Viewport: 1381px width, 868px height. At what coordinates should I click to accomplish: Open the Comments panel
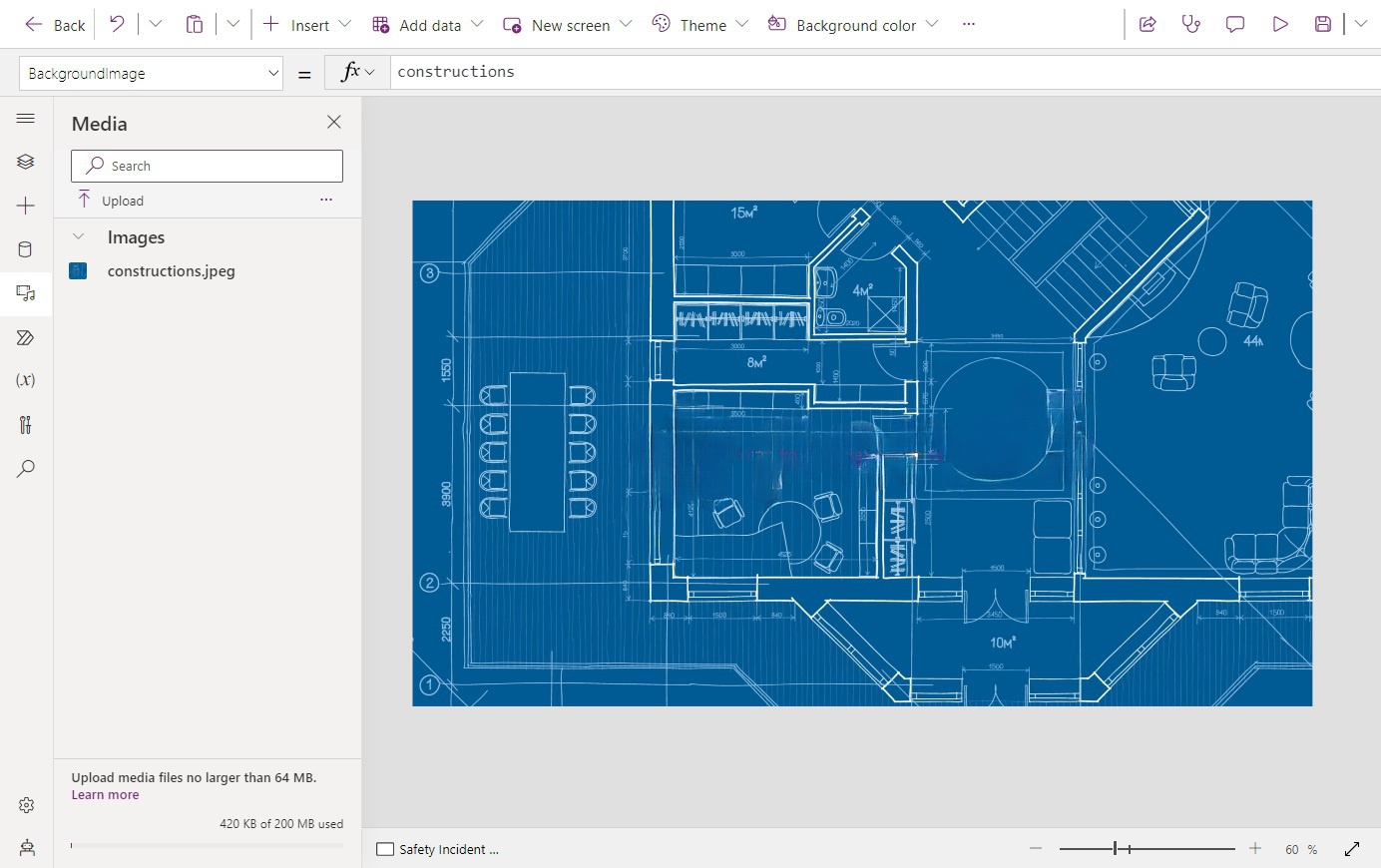(1234, 24)
